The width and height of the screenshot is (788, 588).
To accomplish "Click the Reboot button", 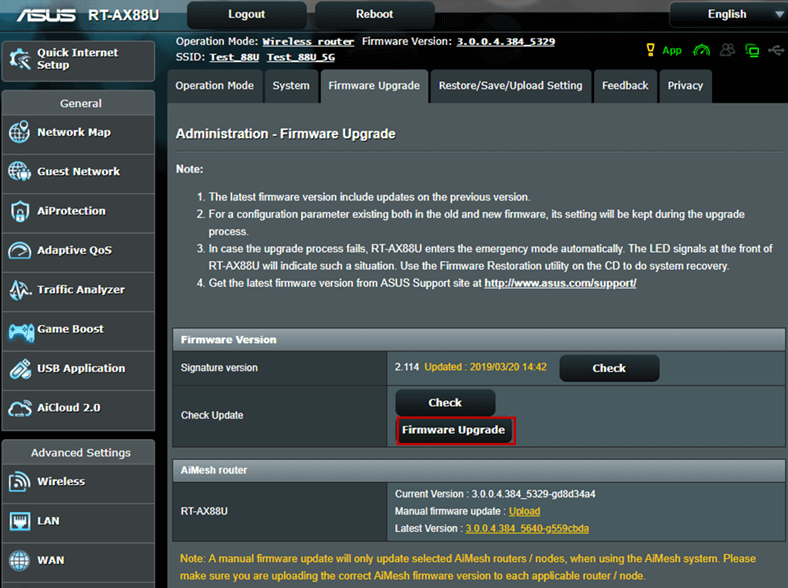I will pos(374,15).
